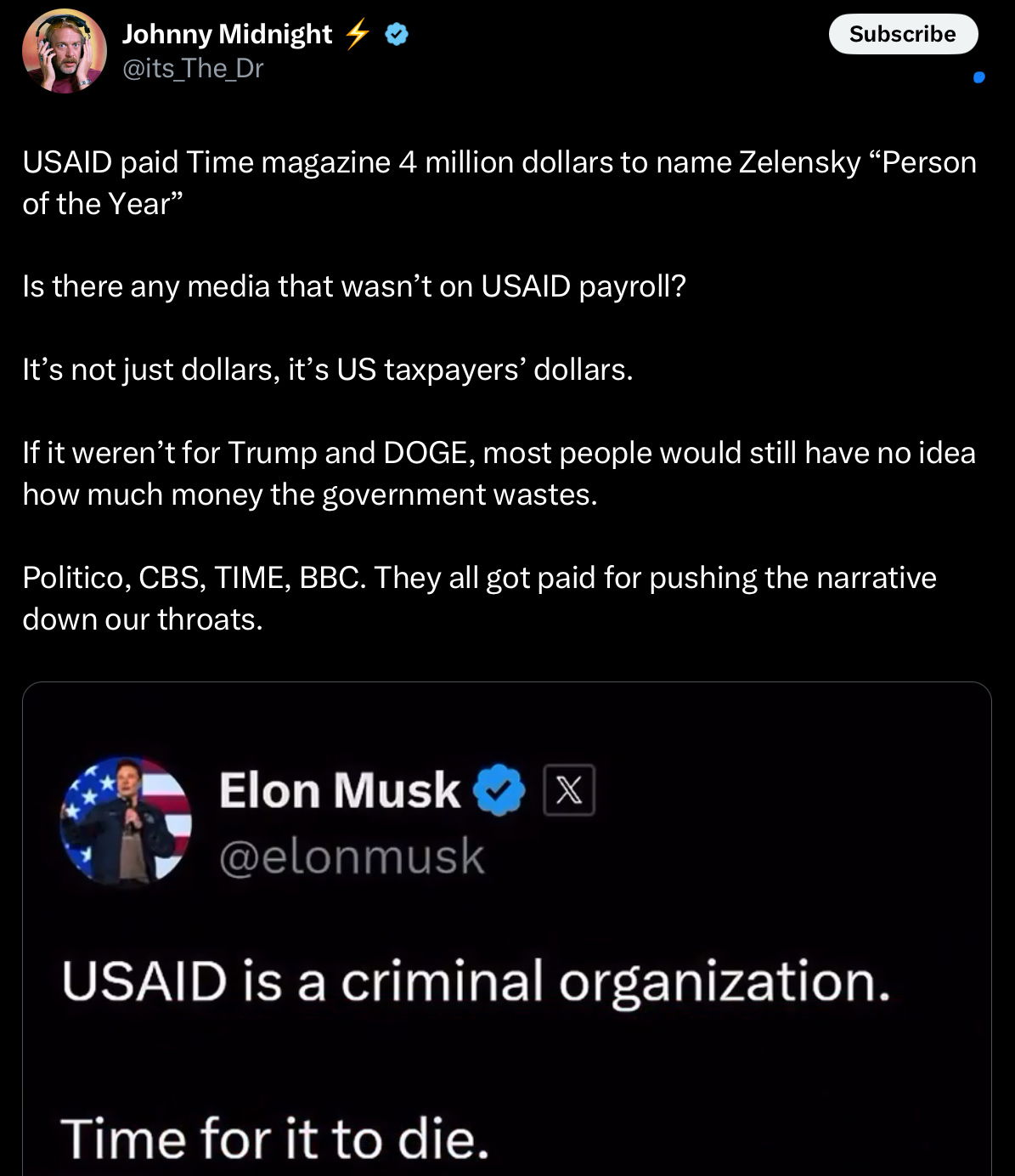
Task: Click Johnny Midnight's blue verified badge
Action: [x=397, y=34]
